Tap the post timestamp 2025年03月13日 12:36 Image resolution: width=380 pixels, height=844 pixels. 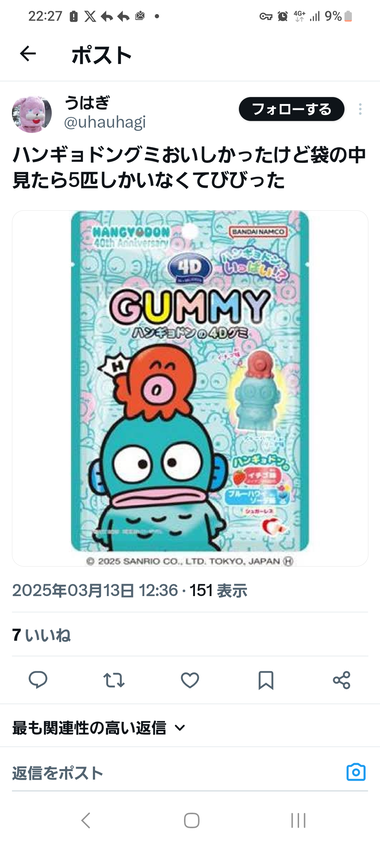(x=95, y=590)
